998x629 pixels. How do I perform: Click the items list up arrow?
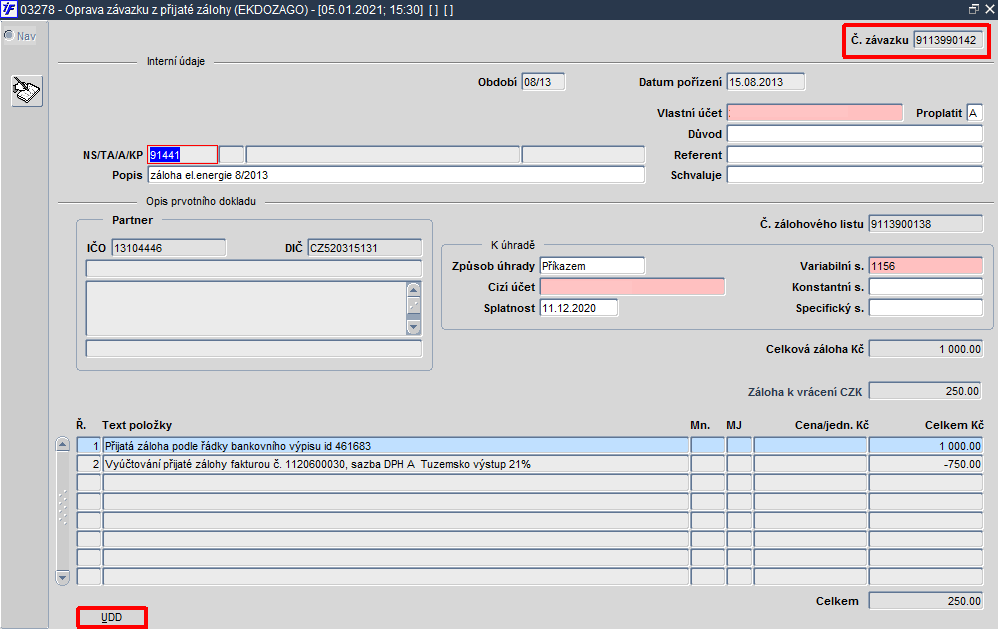tap(62, 444)
